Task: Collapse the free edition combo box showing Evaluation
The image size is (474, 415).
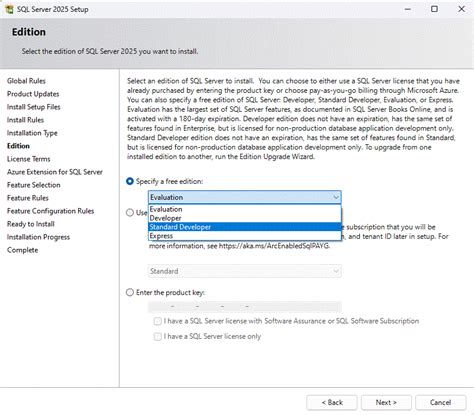Action: pyautogui.click(x=245, y=197)
